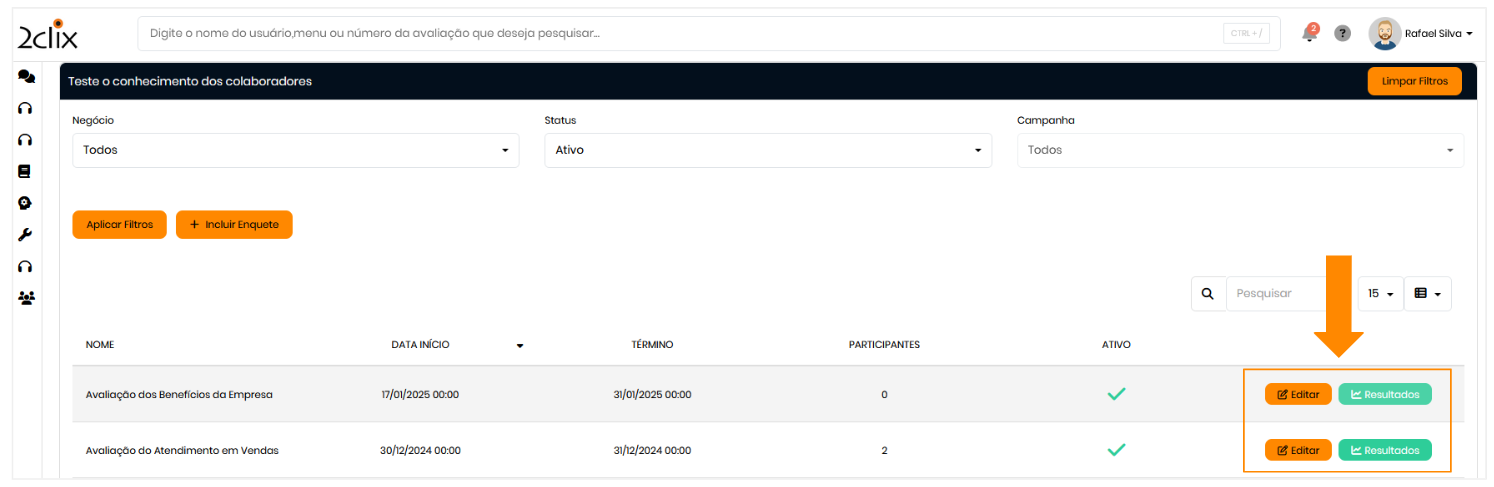Open the Rafael Silva user menu

(1421, 34)
